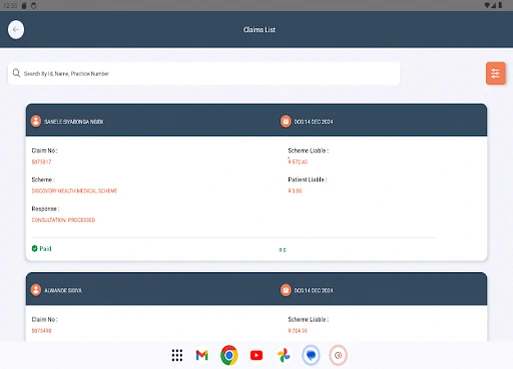Image resolution: width=513 pixels, height=369 pixels.
Task: Click Scheme Liable amount on second claim card
Action: [298, 331]
